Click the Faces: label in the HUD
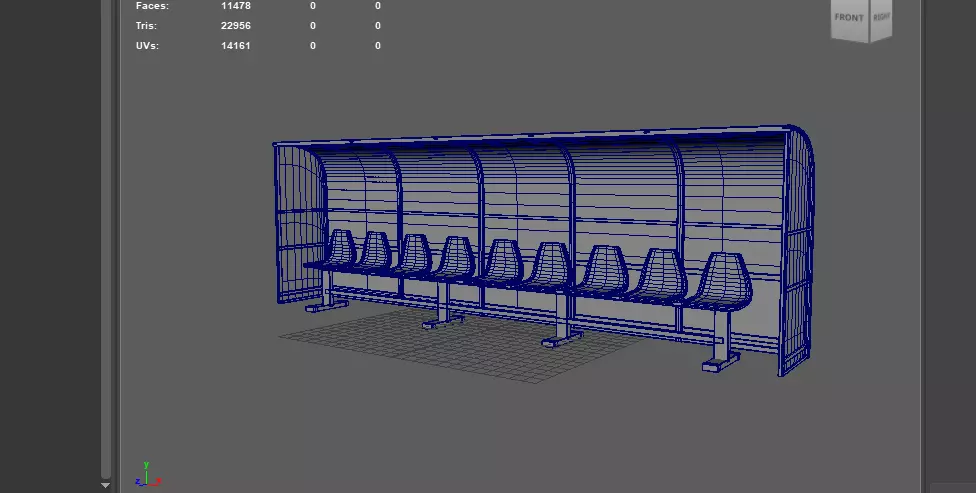The width and height of the screenshot is (976, 493). (152, 6)
